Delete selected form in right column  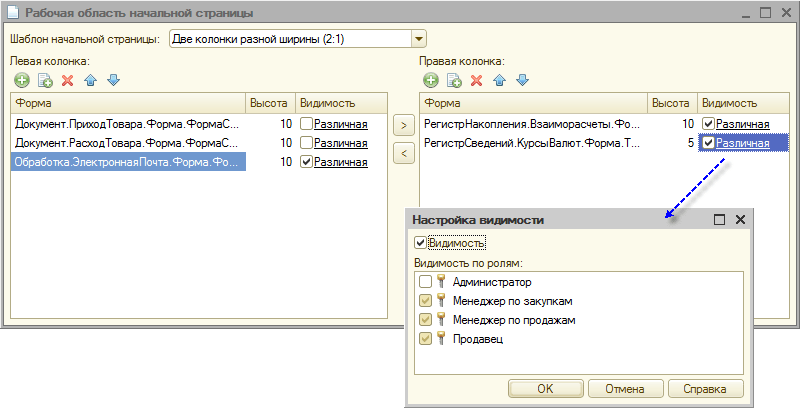click(477, 80)
